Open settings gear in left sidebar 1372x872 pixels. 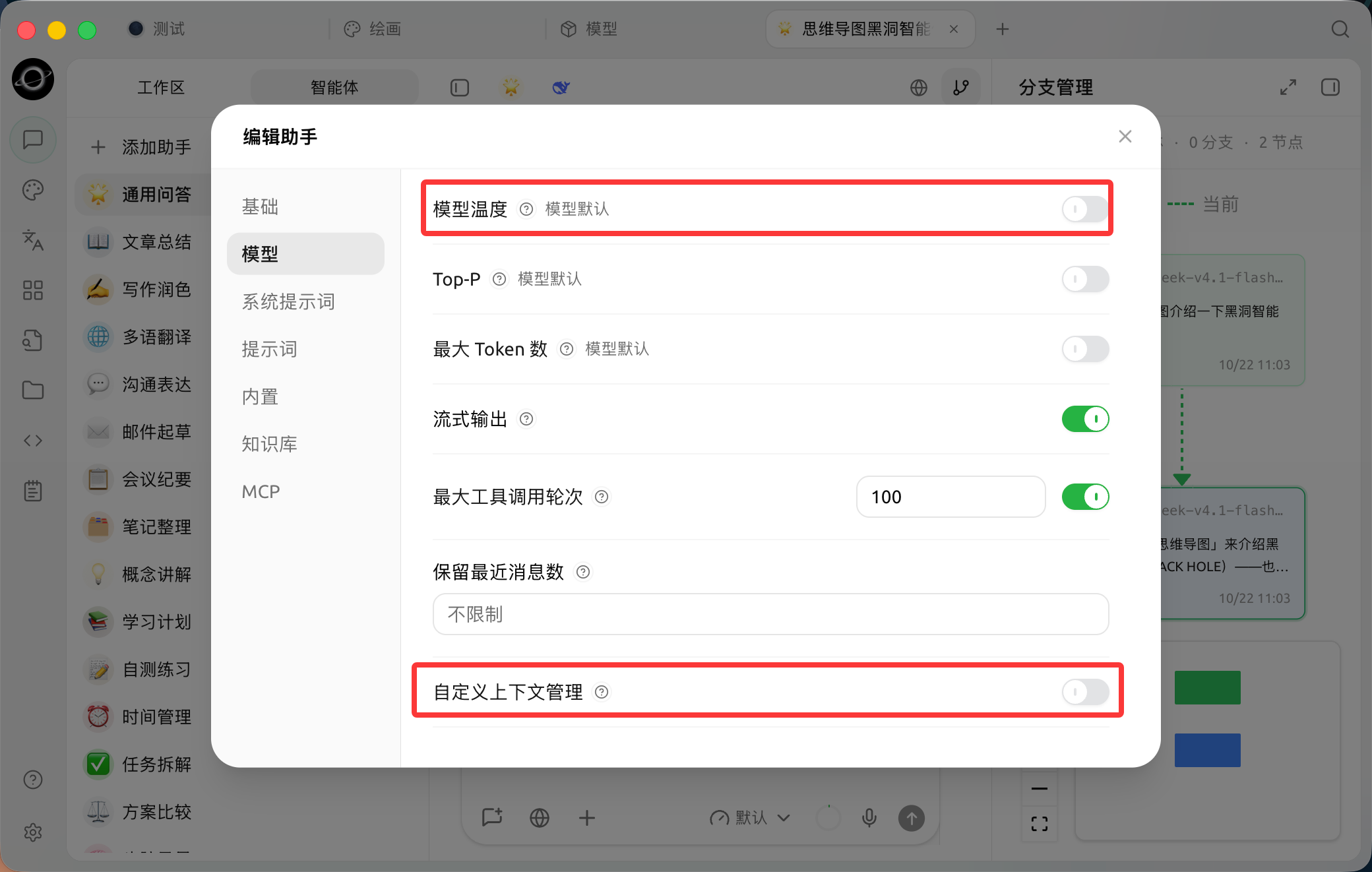point(33,832)
